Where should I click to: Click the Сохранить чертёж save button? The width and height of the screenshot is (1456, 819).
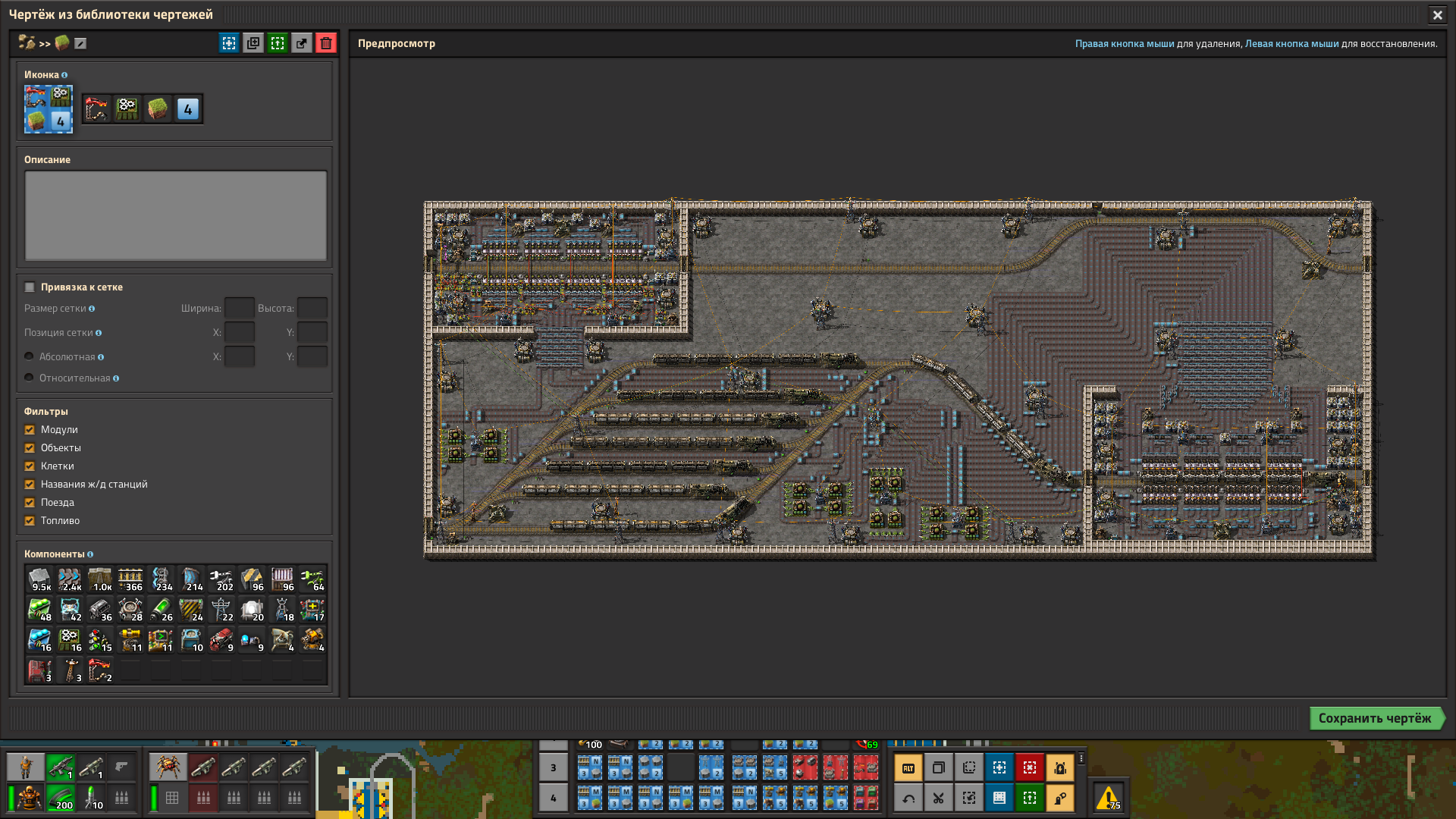[1376, 718]
